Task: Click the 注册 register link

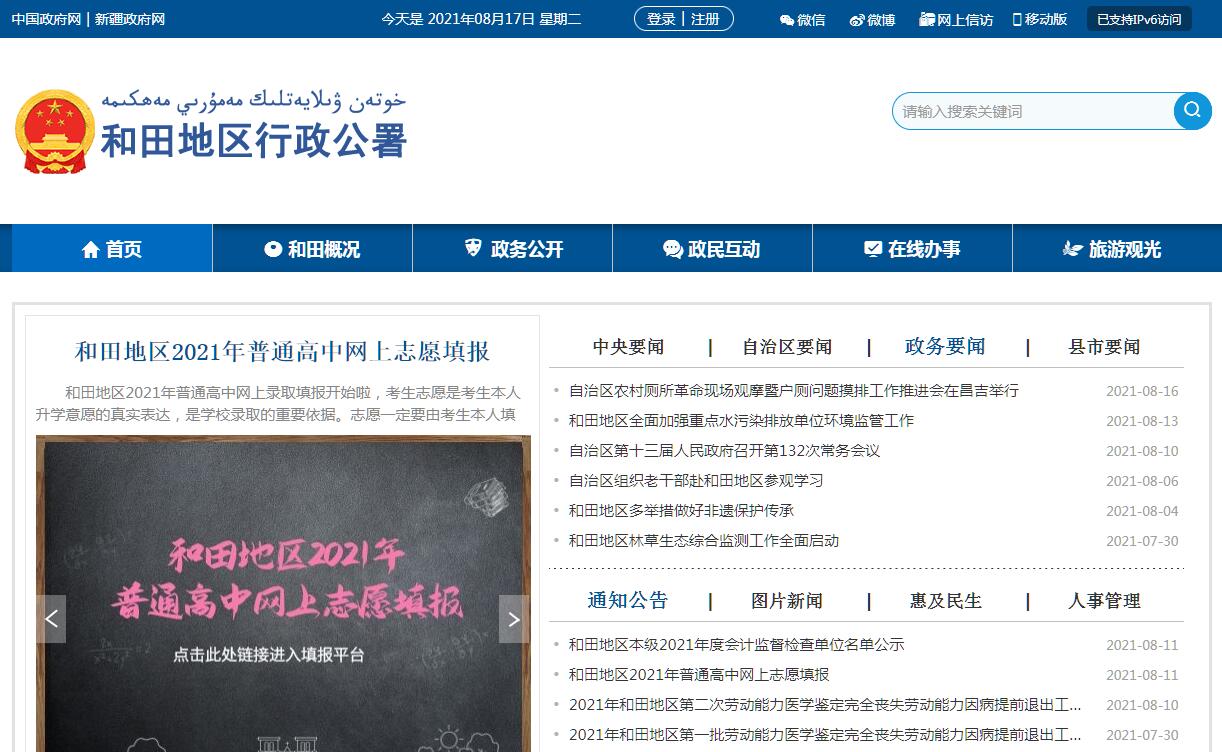Action: pyautogui.click(x=705, y=19)
